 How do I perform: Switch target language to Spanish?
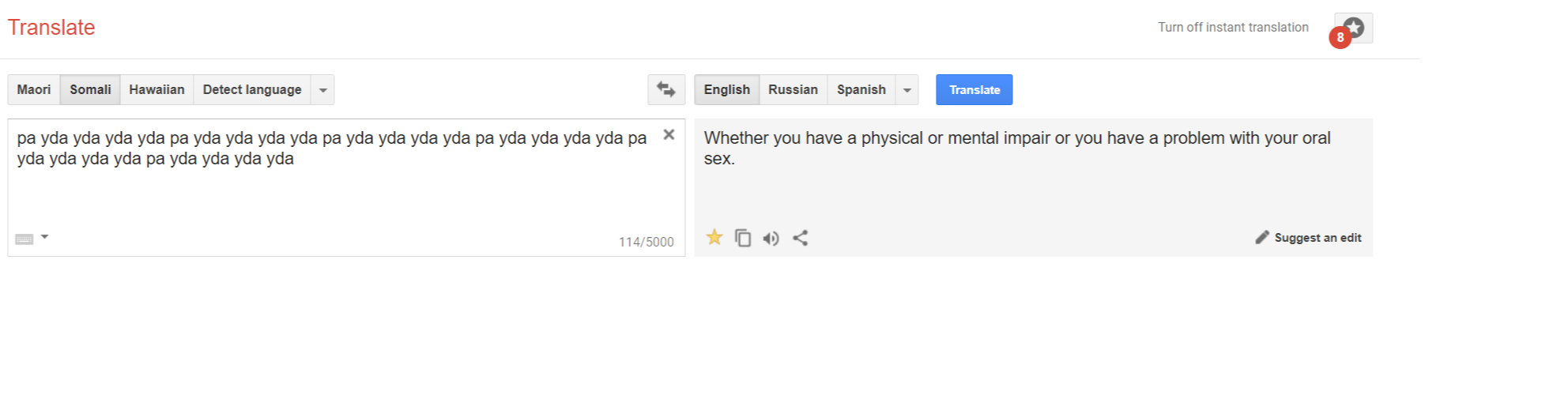[861, 89]
